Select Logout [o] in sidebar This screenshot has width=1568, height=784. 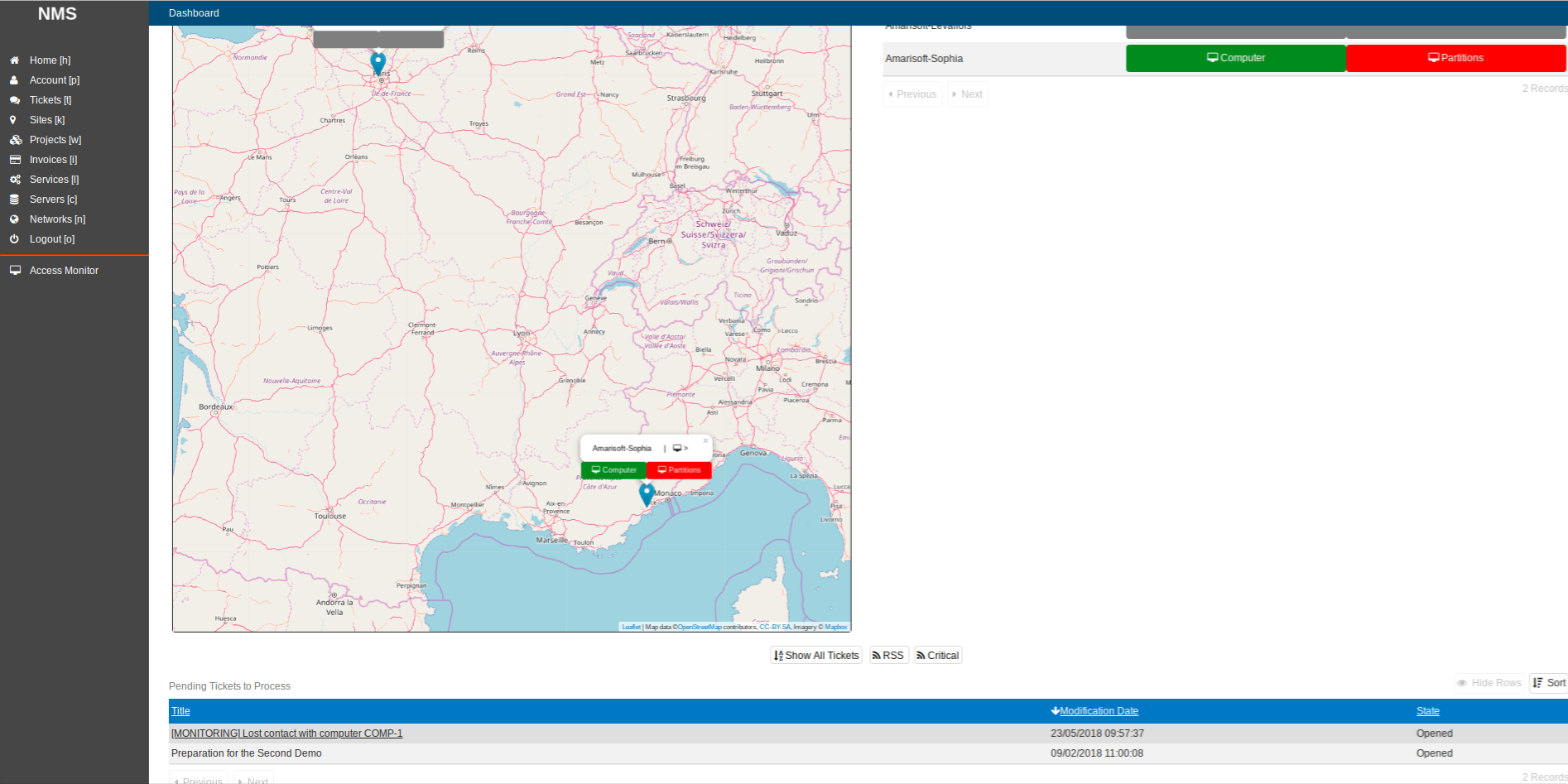click(52, 239)
